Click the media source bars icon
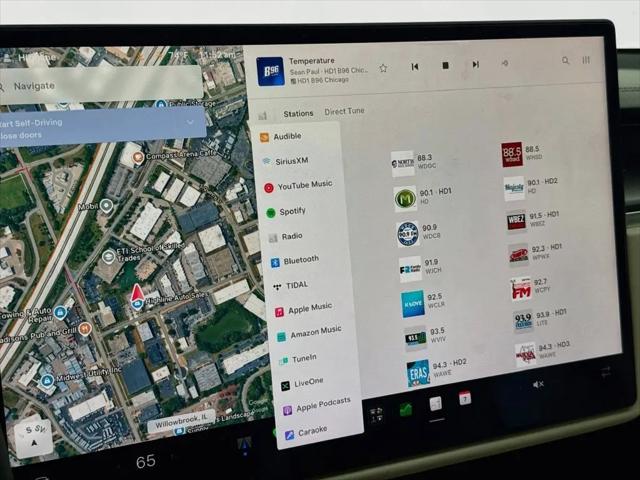Viewport: 640px width, 480px height. point(263,116)
